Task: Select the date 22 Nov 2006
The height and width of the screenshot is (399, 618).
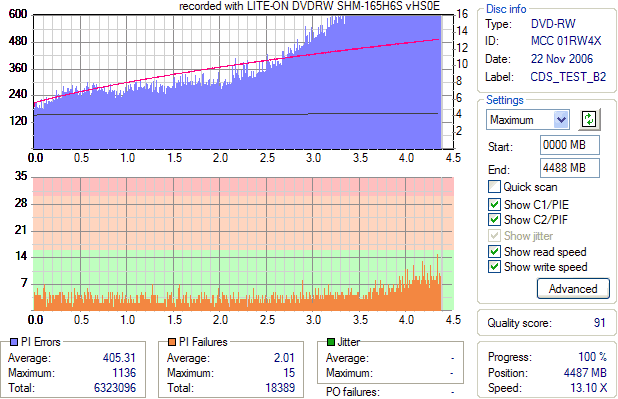Action: pos(562,59)
